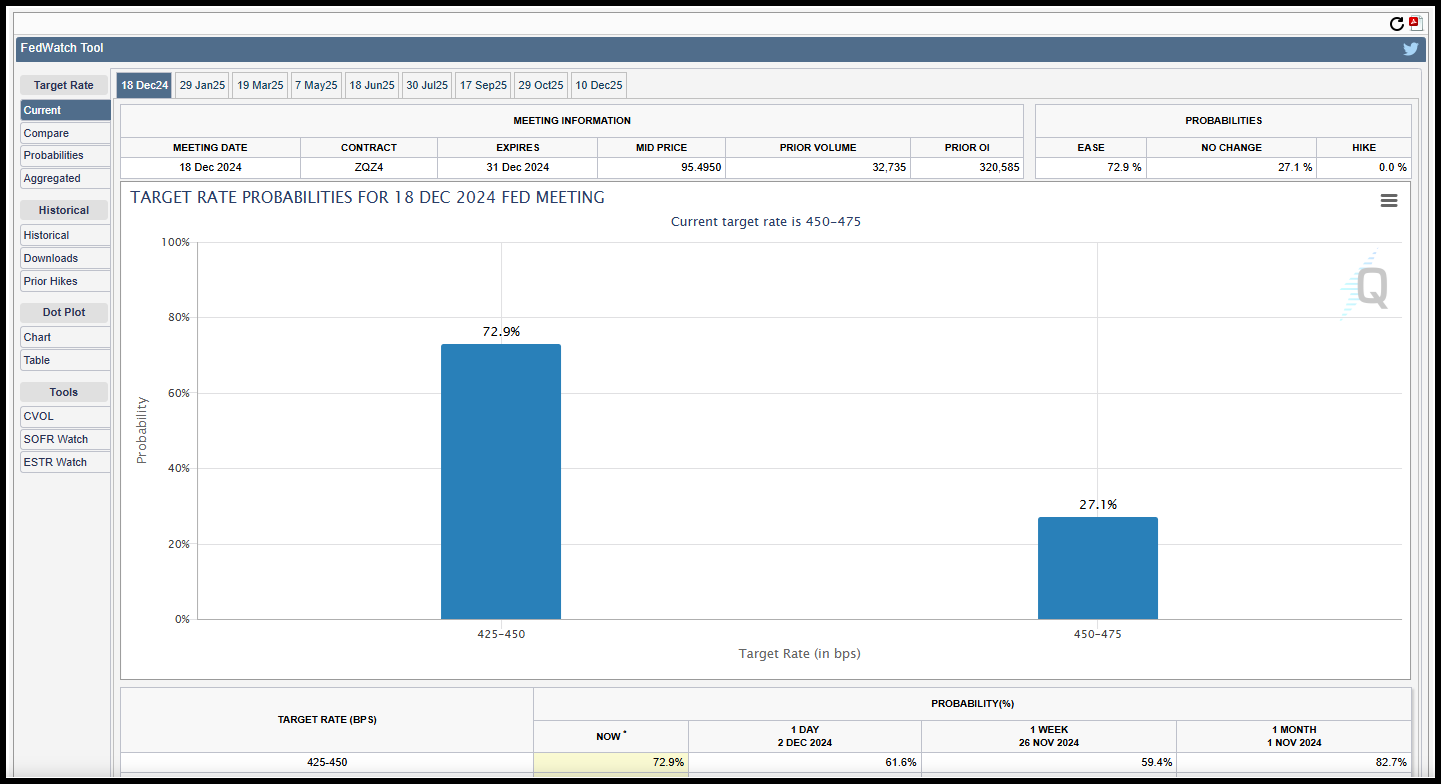The image size is (1441, 784).
Task: Click the 72.9% blue bar for 425-450
Action: 501,482
